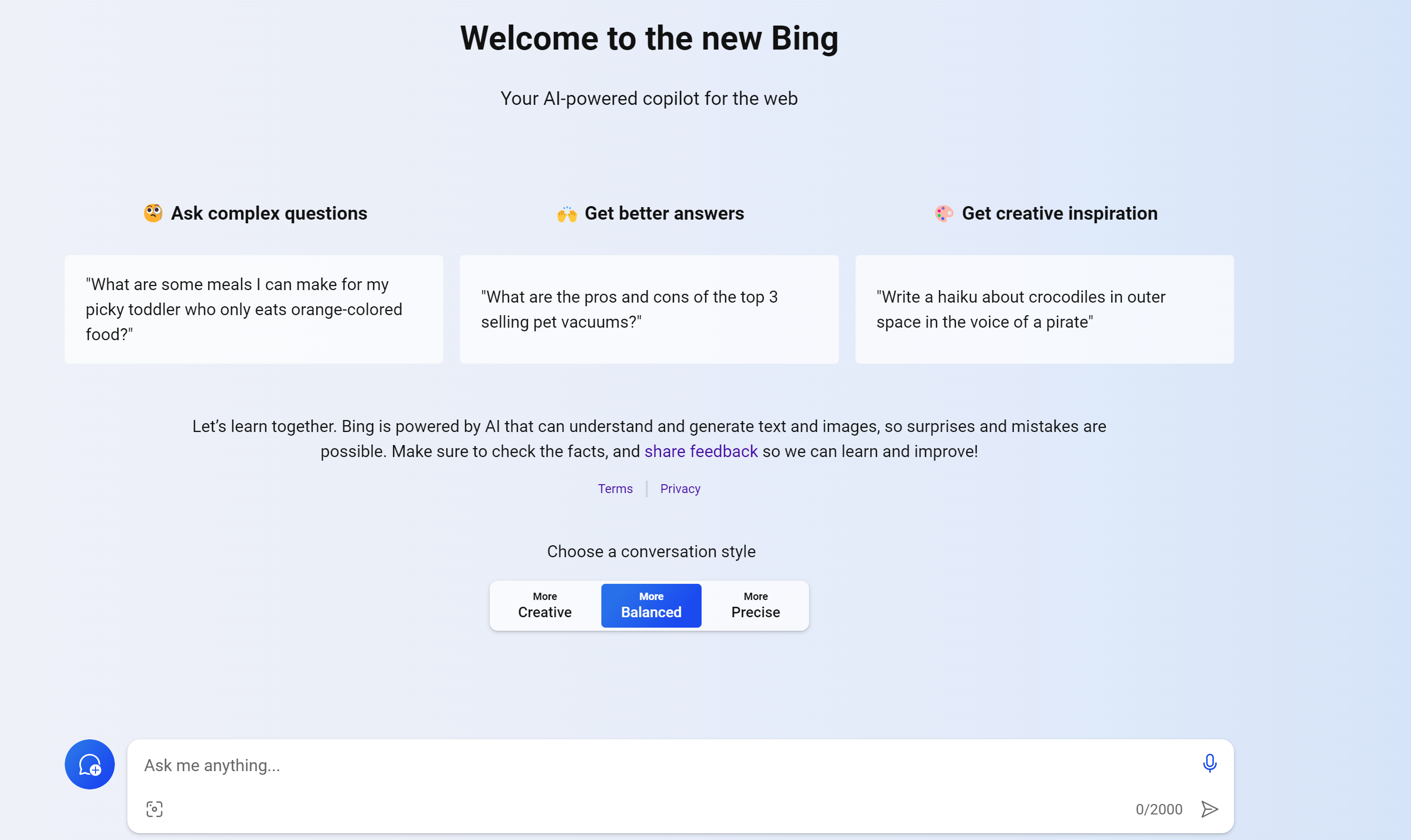Open the Terms link
The image size is (1411, 840).
(615, 488)
